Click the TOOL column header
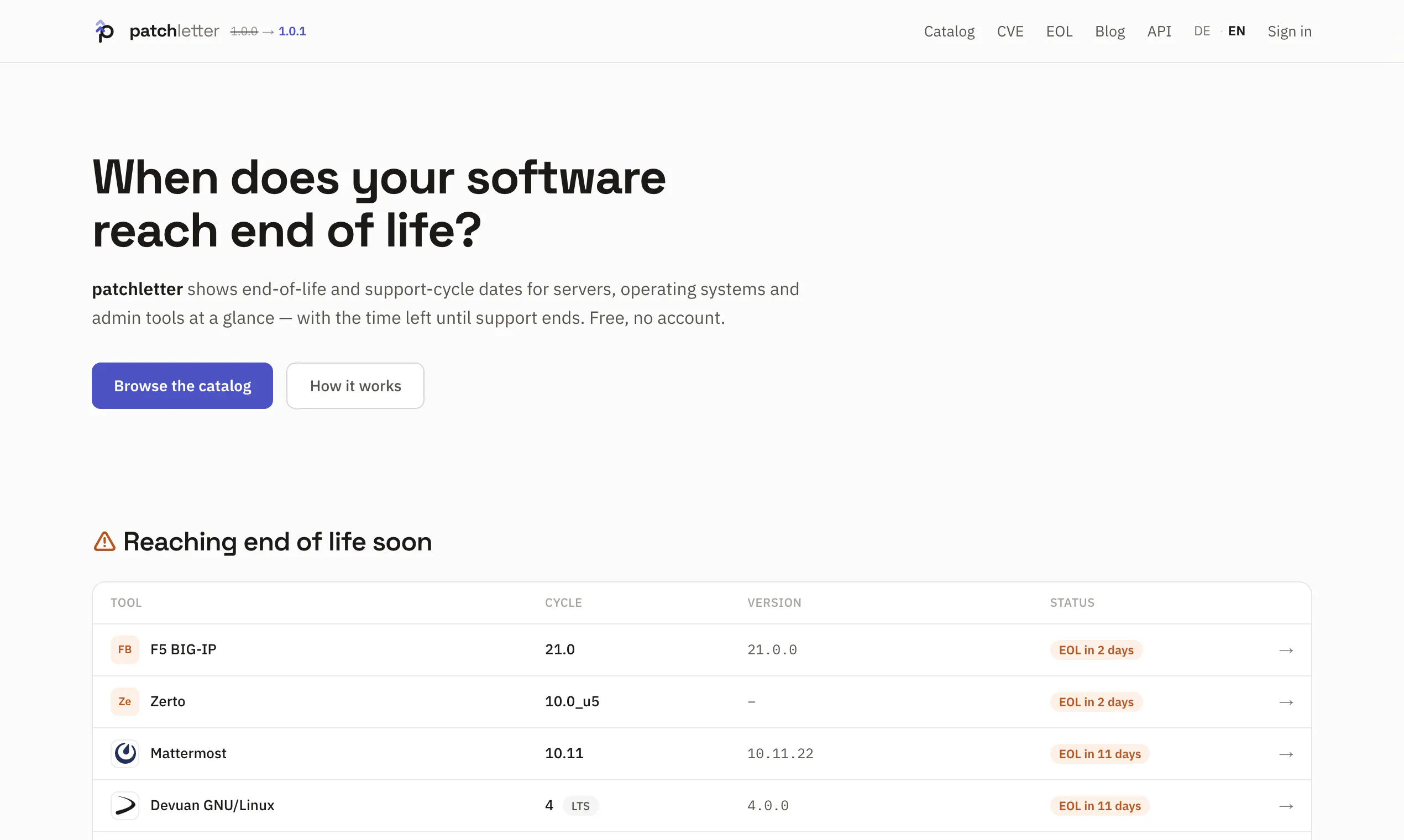The height and width of the screenshot is (840, 1404). 125,603
